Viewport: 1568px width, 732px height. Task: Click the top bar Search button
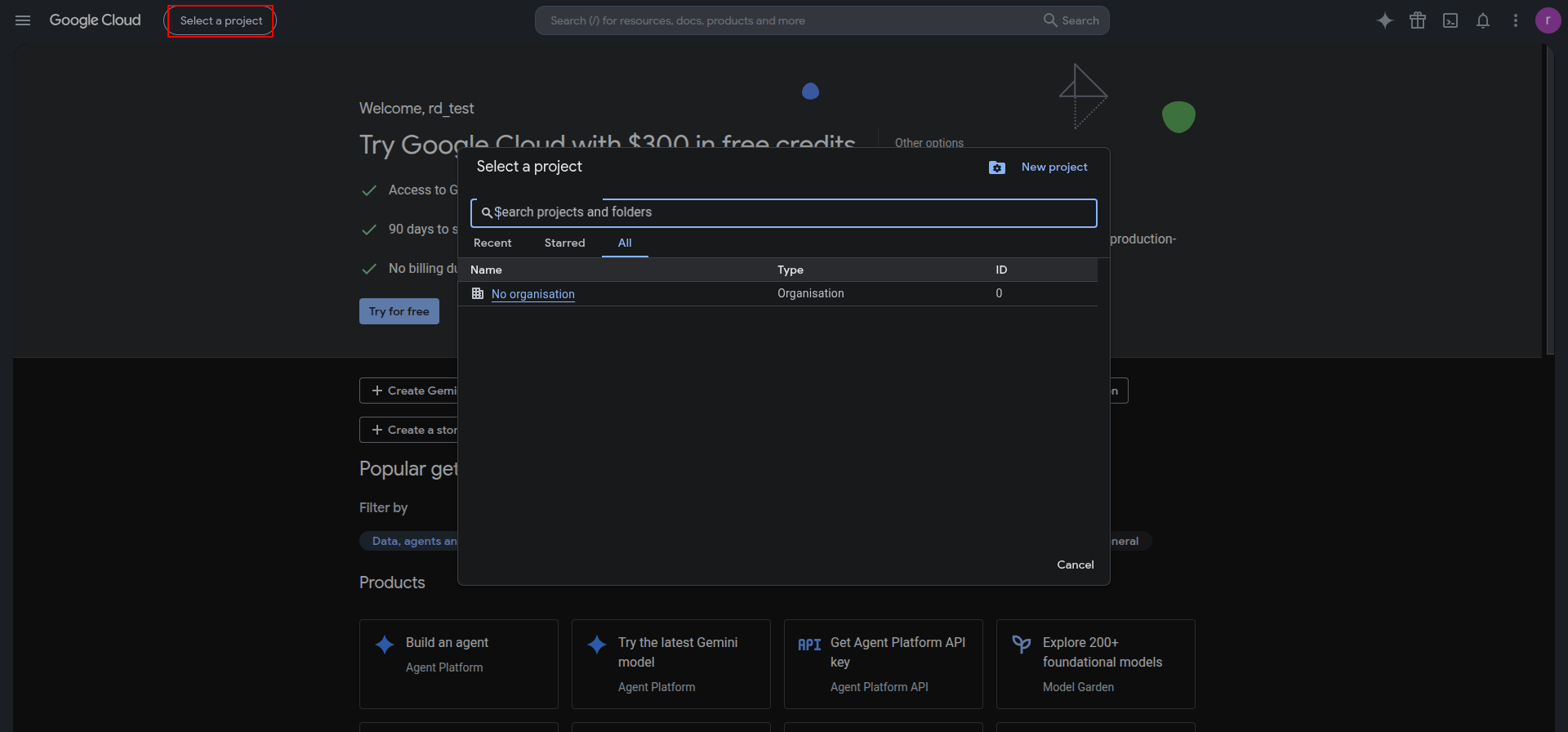coord(1071,20)
